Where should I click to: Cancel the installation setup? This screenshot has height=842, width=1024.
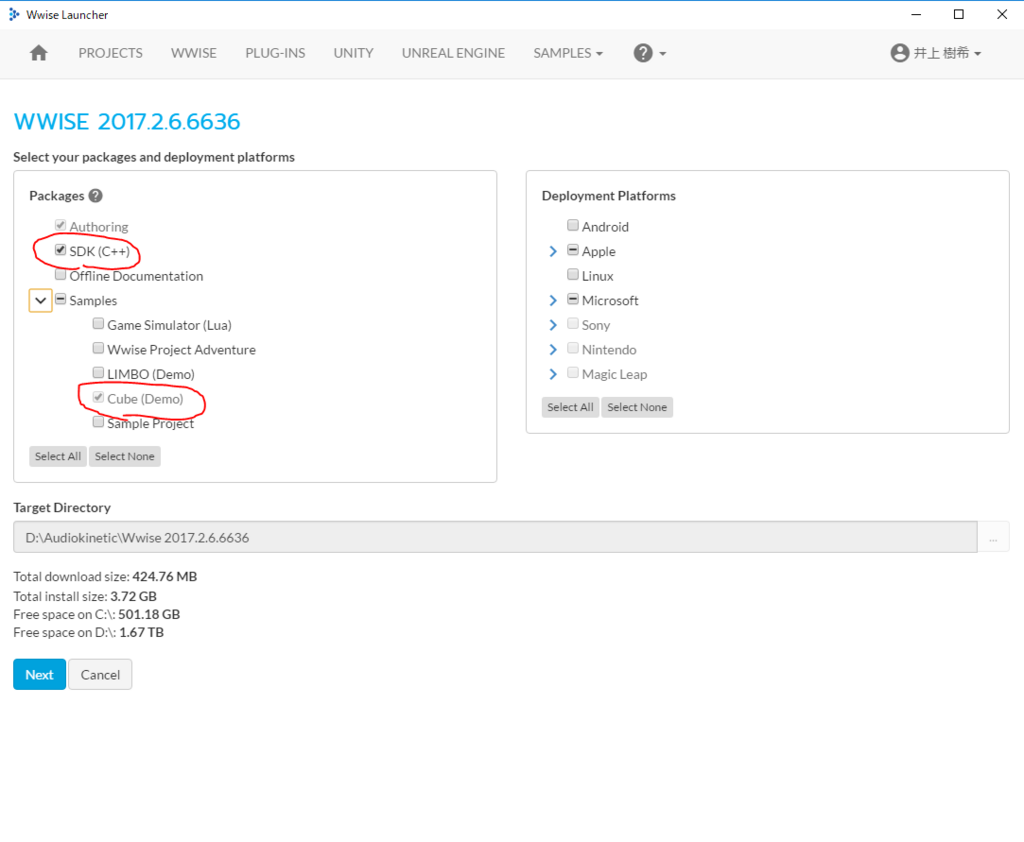100,674
